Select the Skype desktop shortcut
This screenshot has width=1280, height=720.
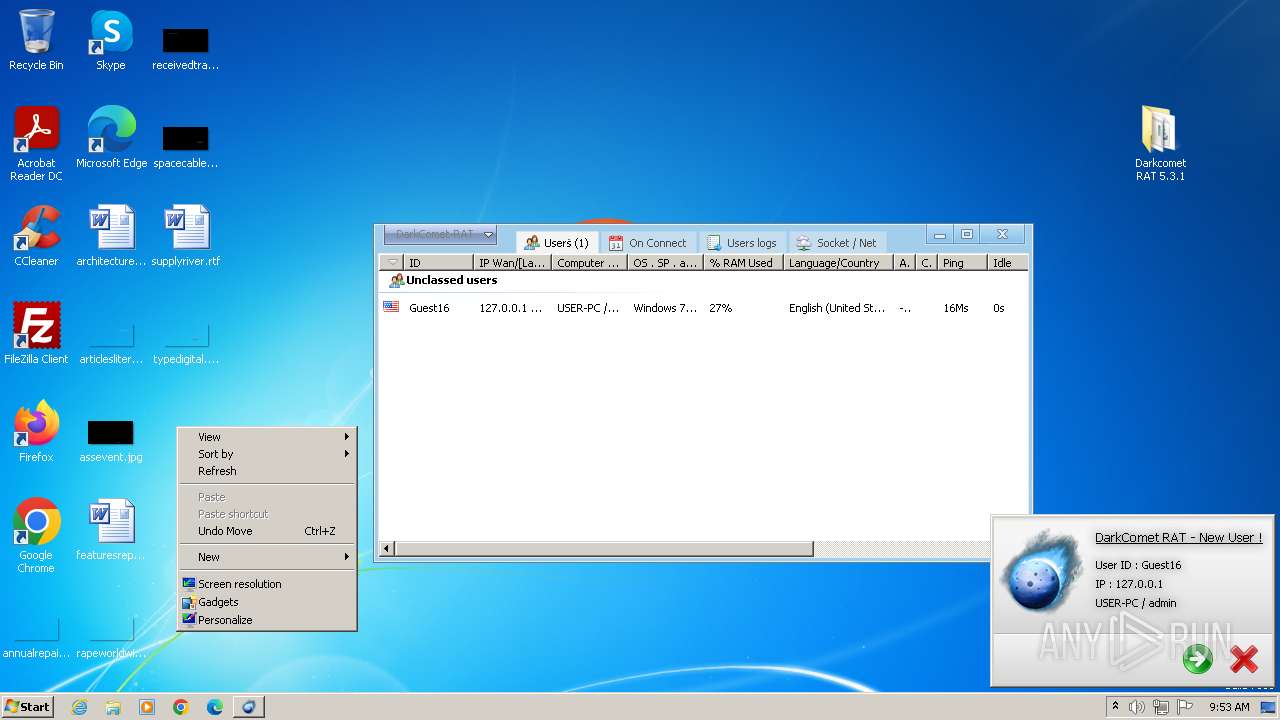[111, 41]
